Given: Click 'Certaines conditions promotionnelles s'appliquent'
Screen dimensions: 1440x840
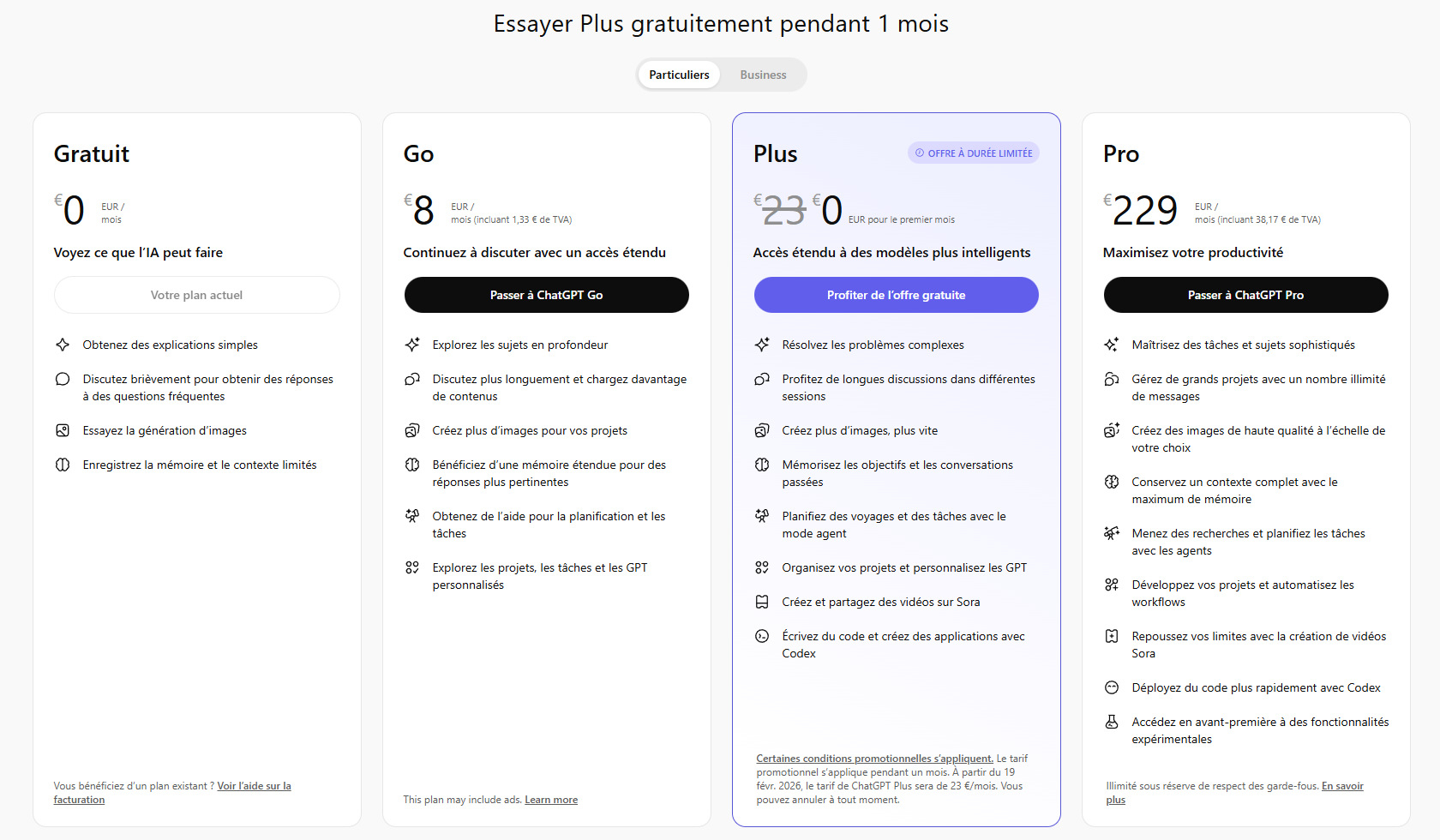Looking at the screenshot, I should tap(874, 758).
